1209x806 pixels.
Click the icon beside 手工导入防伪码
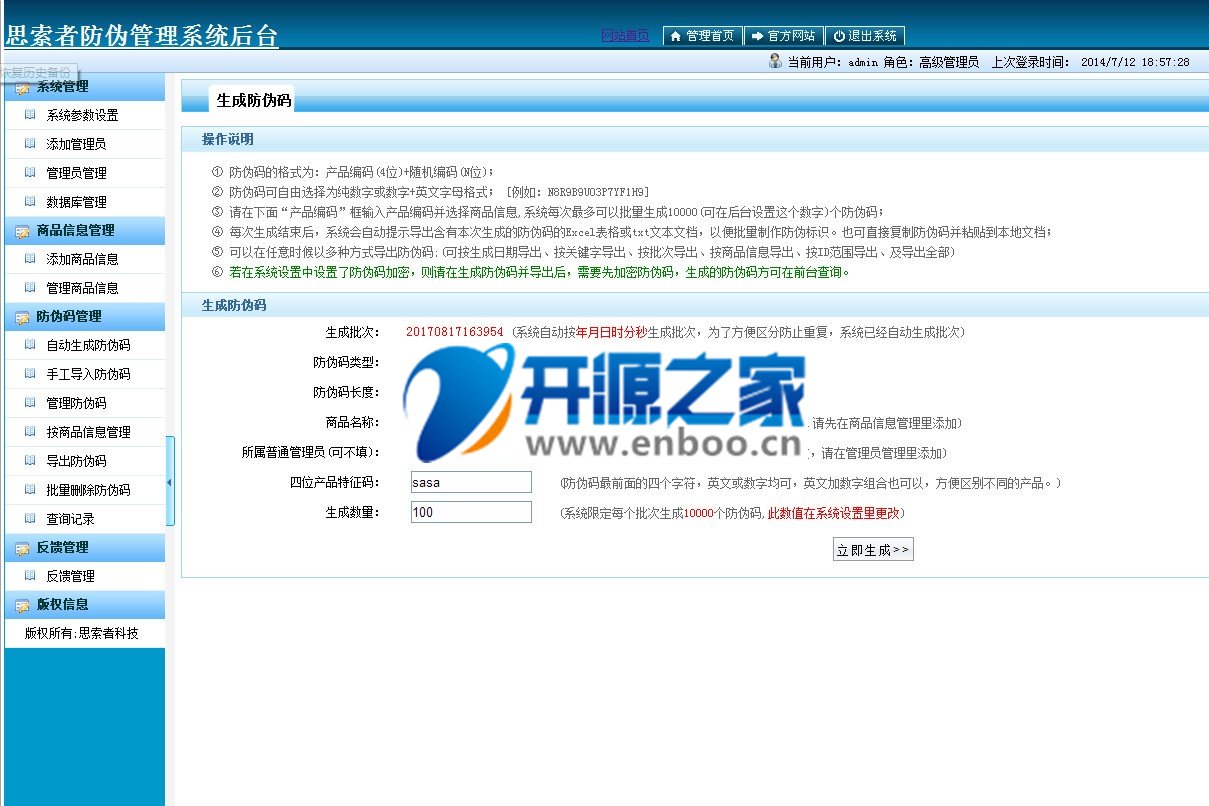click(30, 374)
